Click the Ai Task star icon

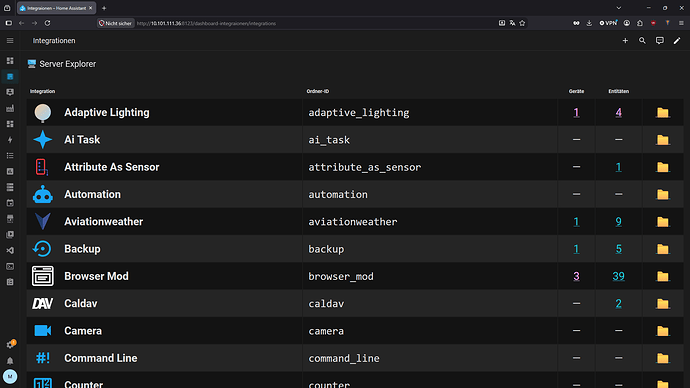43,140
